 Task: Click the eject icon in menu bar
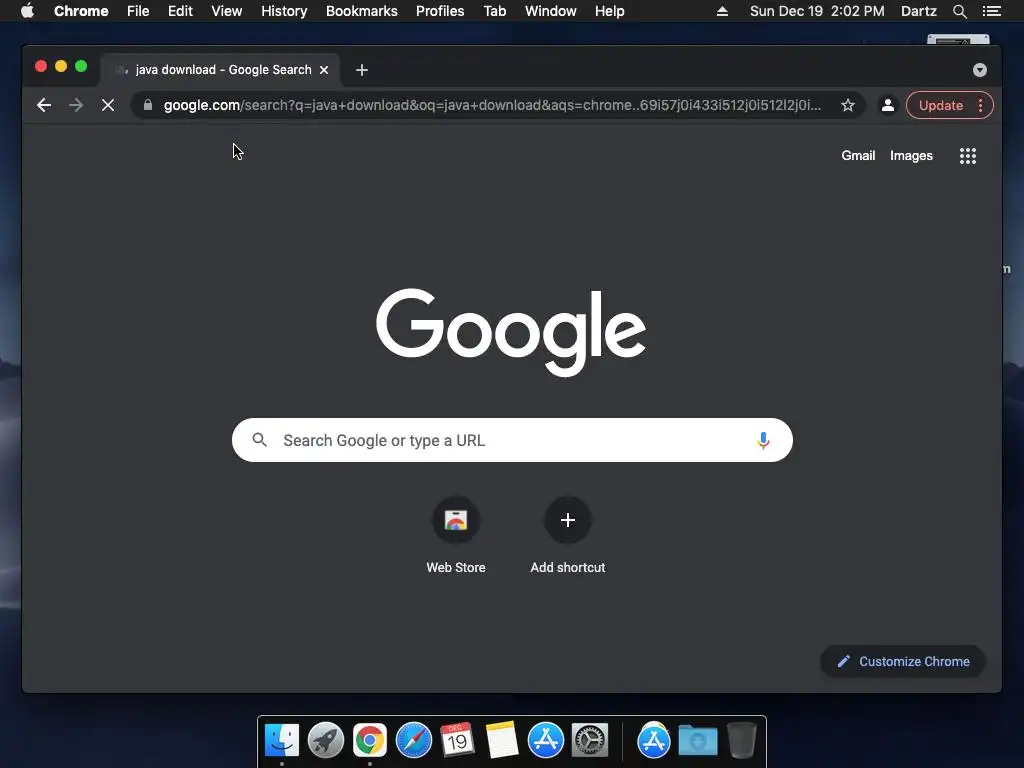[x=722, y=11]
